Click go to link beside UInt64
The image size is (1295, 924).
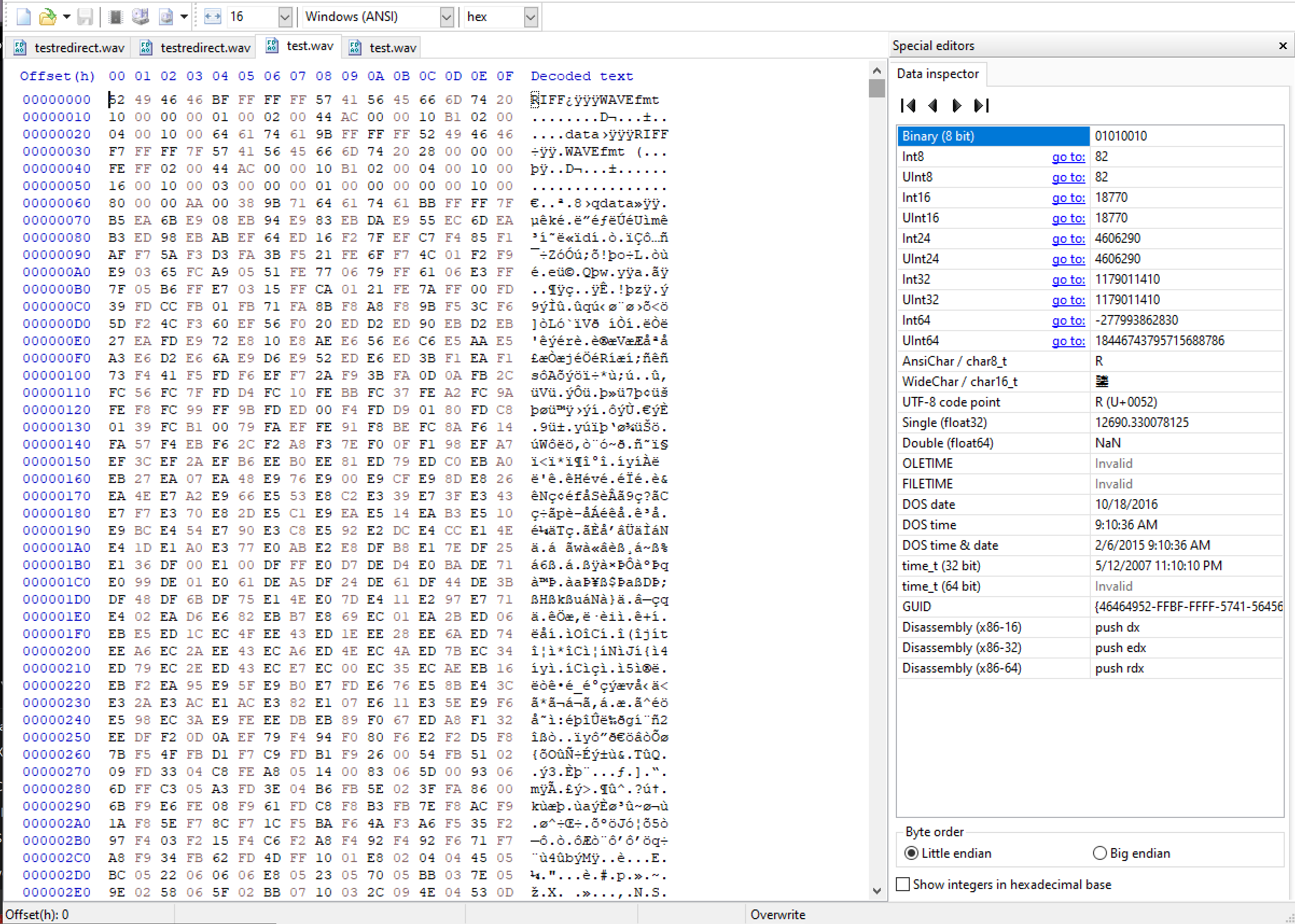click(x=1068, y=341)
